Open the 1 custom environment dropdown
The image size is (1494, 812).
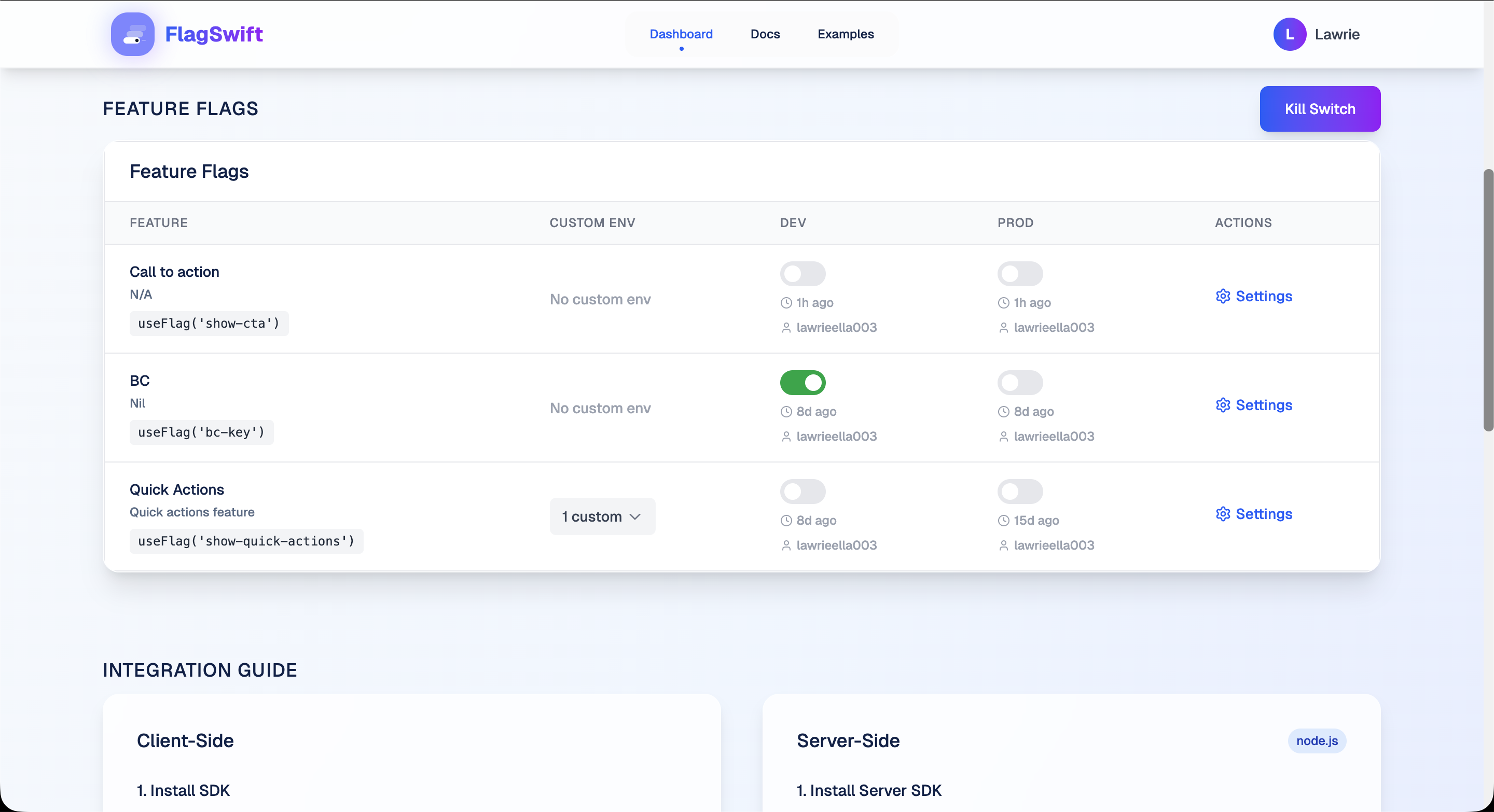click(x=602, y=516)
